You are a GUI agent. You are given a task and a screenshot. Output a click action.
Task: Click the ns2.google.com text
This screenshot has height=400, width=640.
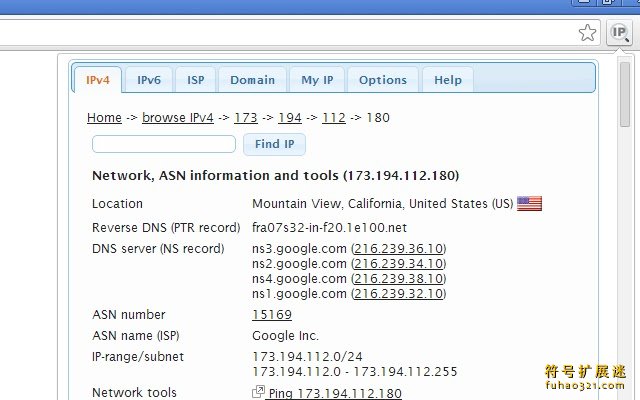[x=299, y=264]
